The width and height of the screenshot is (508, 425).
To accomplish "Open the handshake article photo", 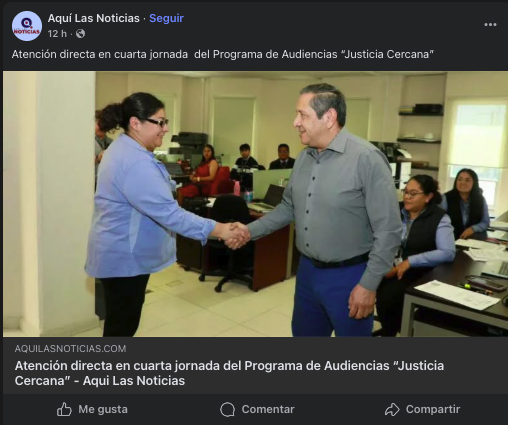I will [255, 204].
